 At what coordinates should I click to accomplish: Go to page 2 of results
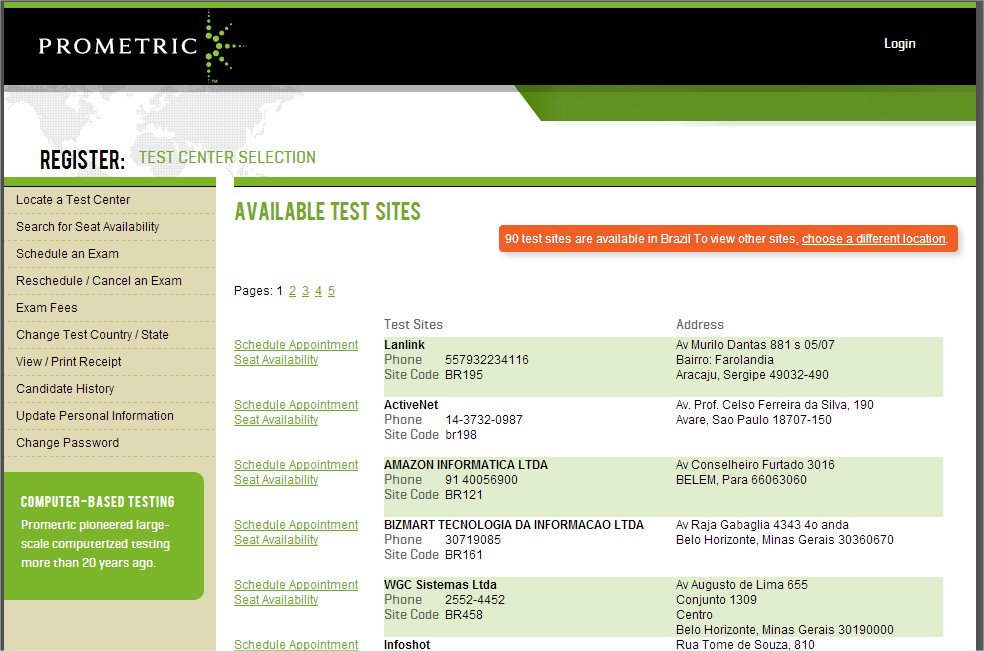coord(292,291)
